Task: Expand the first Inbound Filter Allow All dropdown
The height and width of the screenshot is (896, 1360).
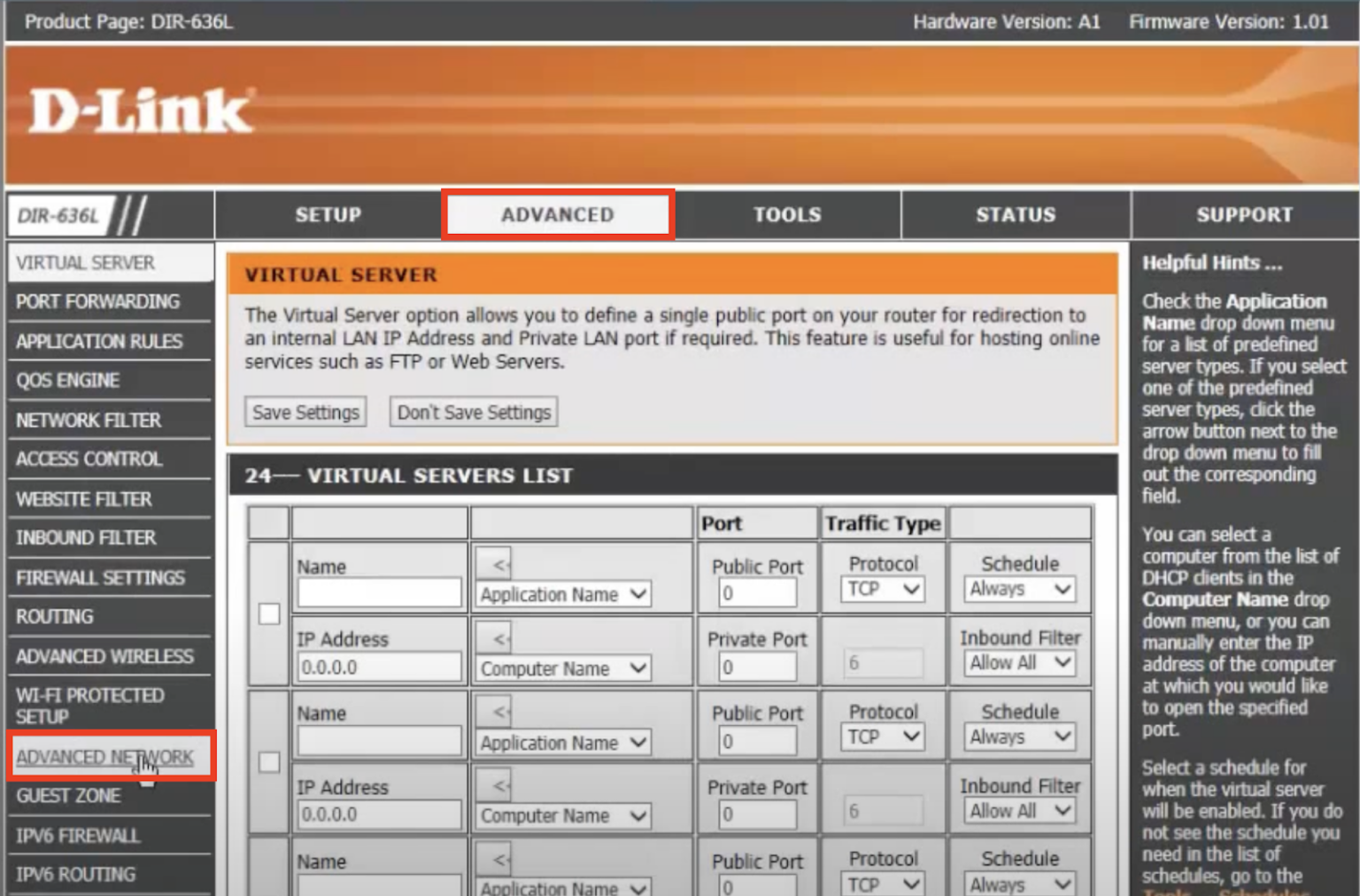Action: pyautogui.click(x=1020, y=663)
